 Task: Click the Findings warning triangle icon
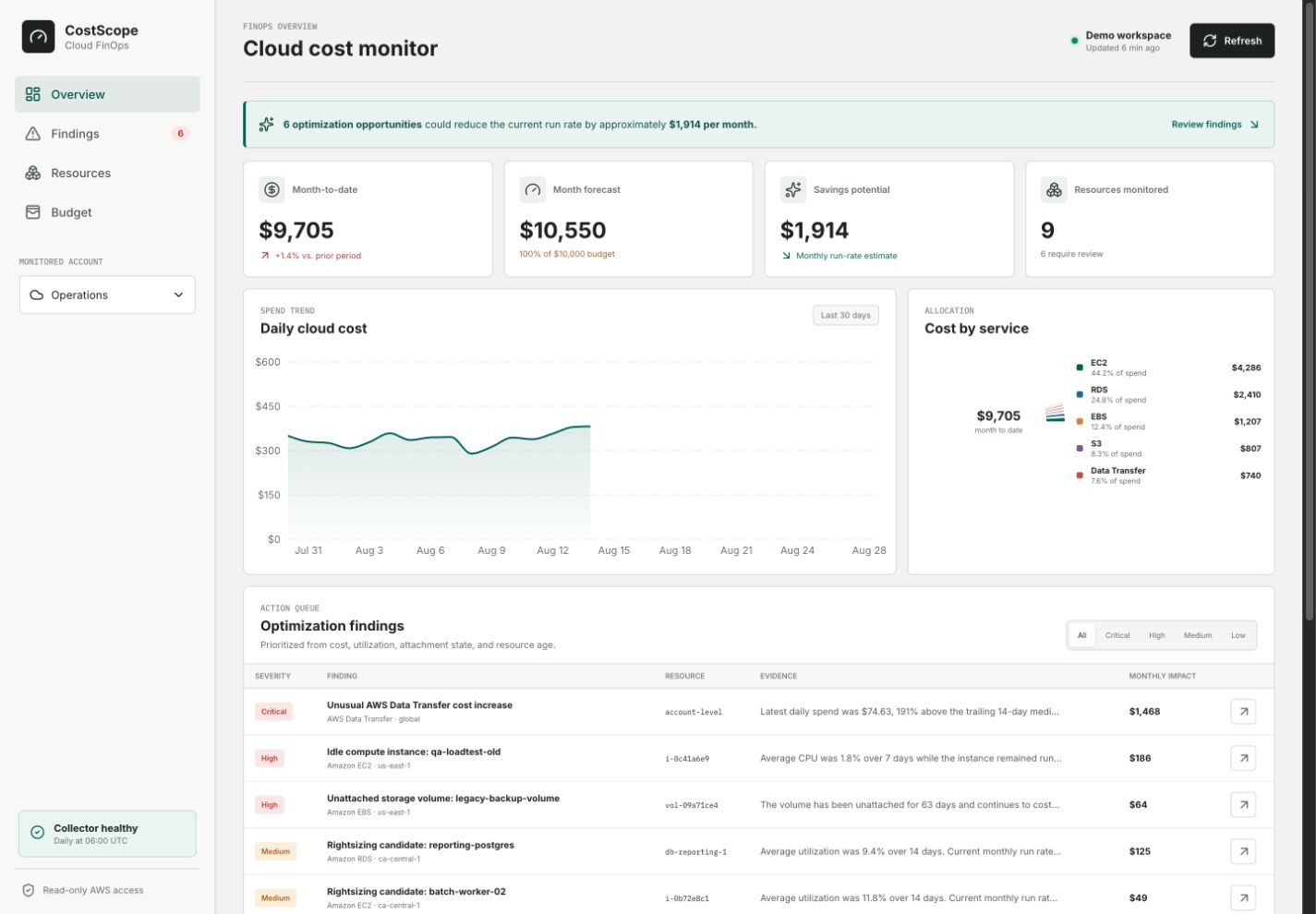point(33,134)
